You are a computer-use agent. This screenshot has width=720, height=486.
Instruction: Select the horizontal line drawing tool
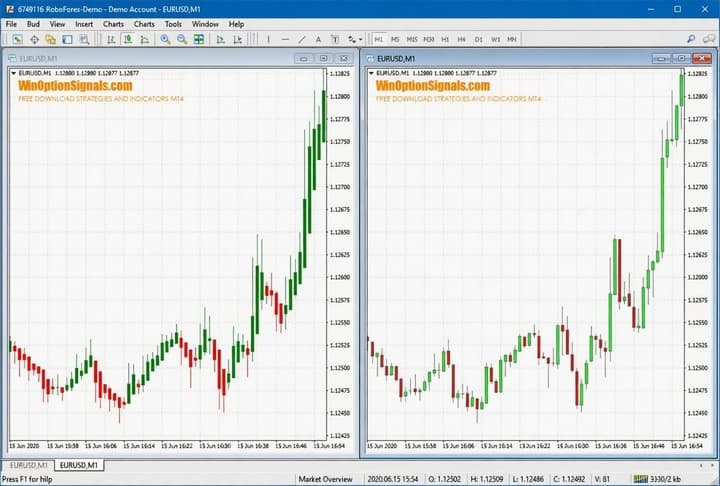tap(285, 40)
